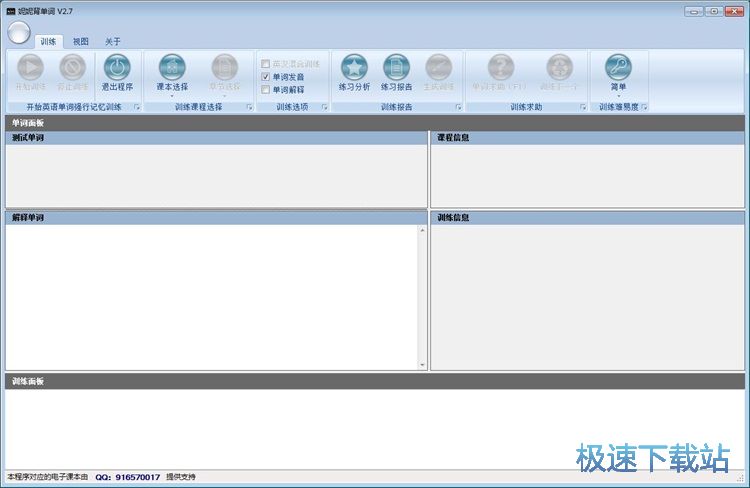Click the greyed skip-word icon in 训练求助
The width and height of the screenshot is (750, 488).
tap(560, 67)
